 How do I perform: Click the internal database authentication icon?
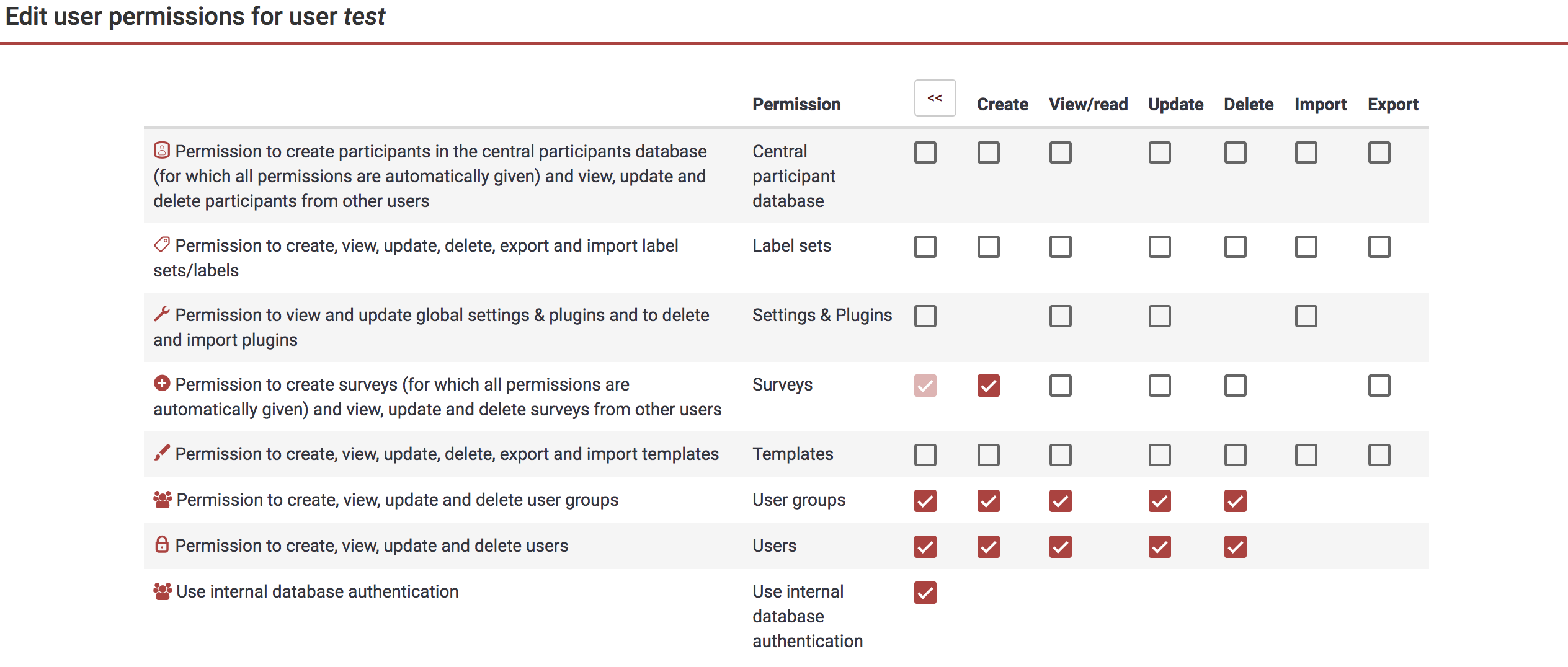(163, 591)
